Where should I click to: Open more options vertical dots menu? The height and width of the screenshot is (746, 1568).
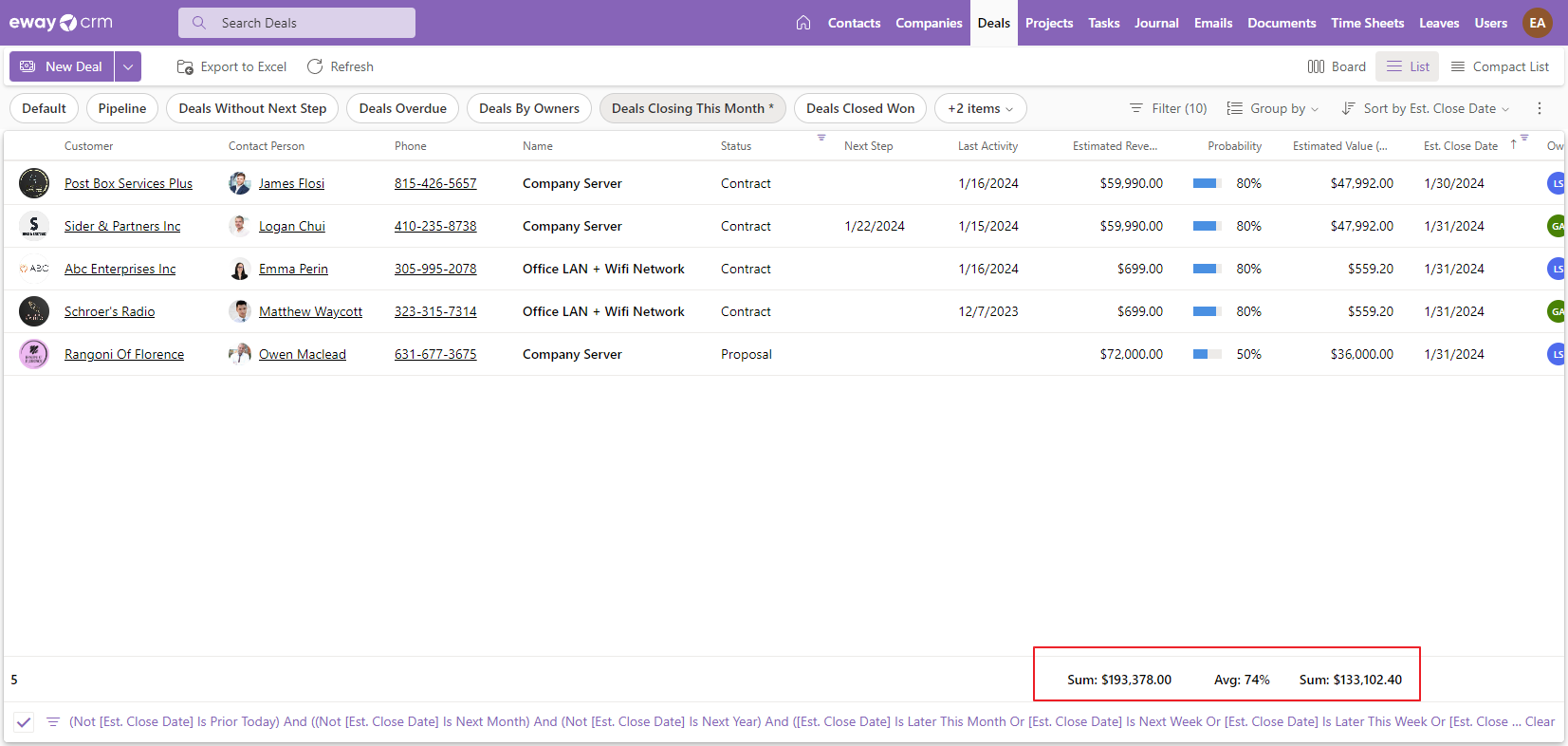[x=1540, y=108]
